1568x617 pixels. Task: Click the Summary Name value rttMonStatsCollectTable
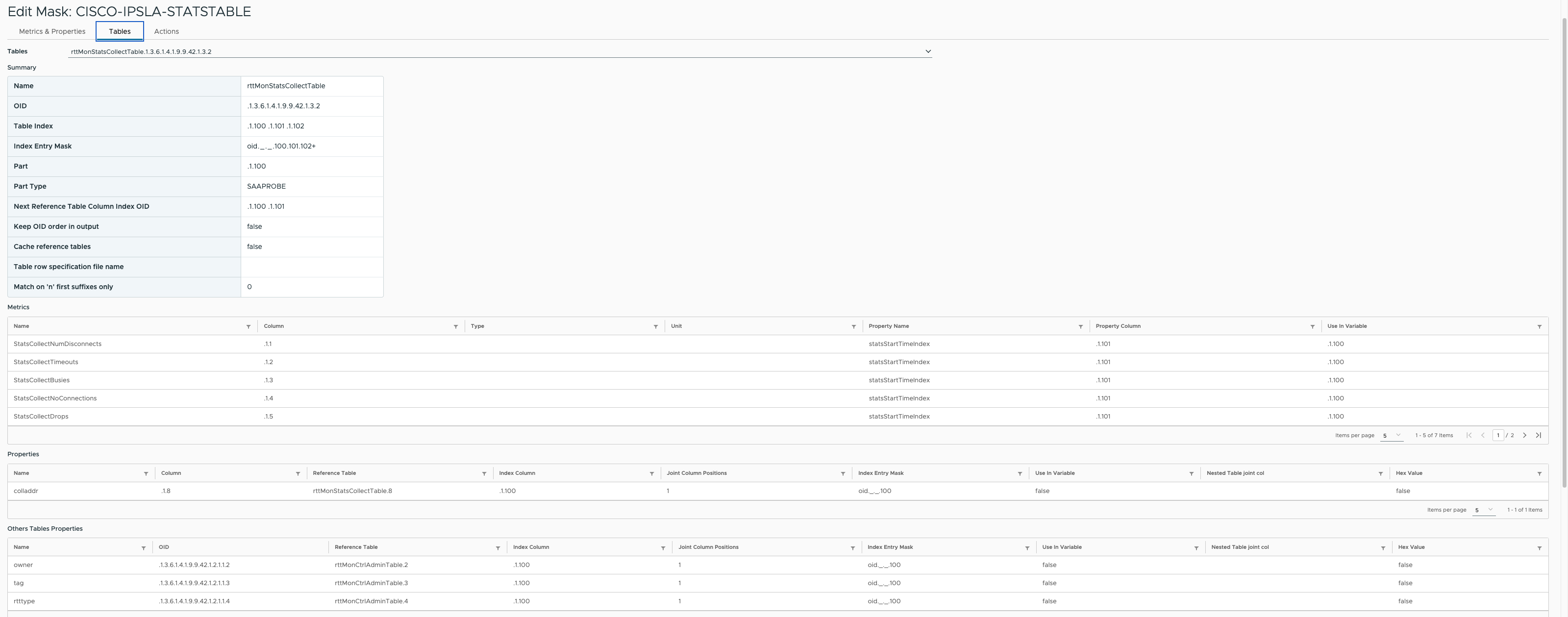(x=286, y=86)
